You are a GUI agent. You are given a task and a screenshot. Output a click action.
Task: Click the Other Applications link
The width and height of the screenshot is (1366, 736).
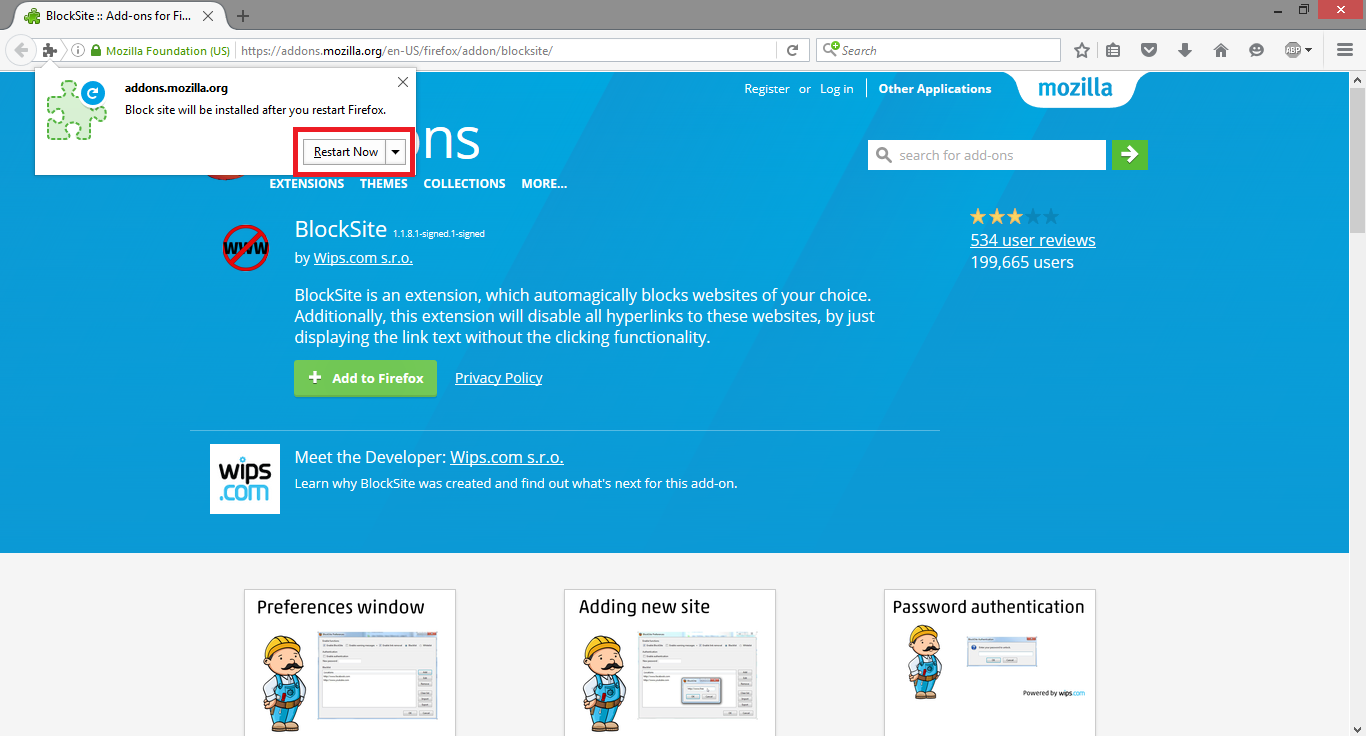935,89
